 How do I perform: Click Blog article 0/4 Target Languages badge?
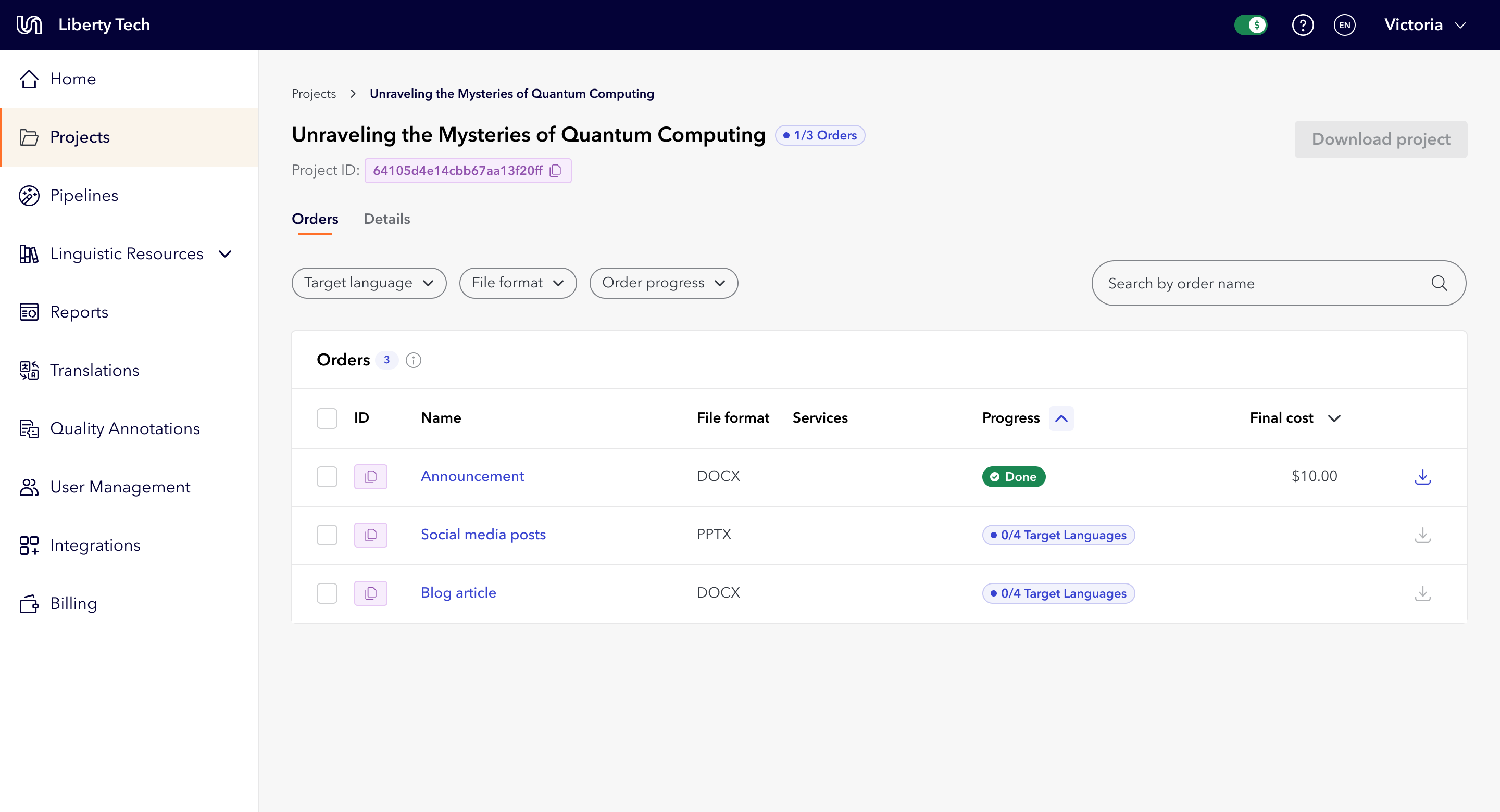1058,593
